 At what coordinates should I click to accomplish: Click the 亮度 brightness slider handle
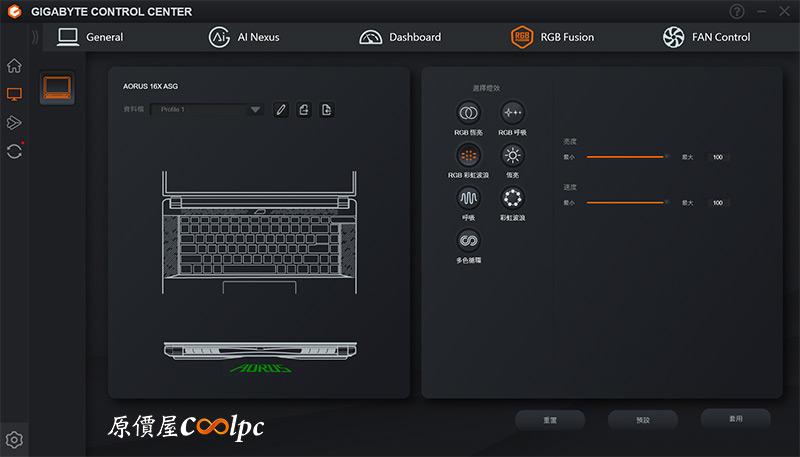pos(666,157)
